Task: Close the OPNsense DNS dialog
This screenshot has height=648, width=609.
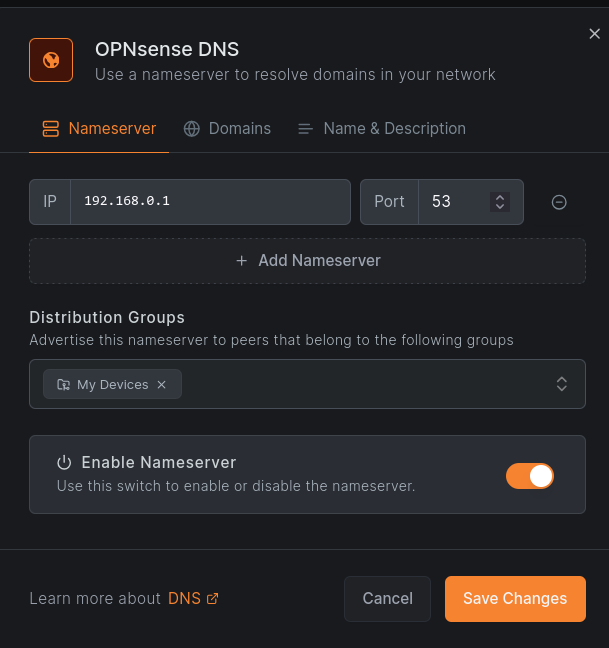Action: [594, 34]
